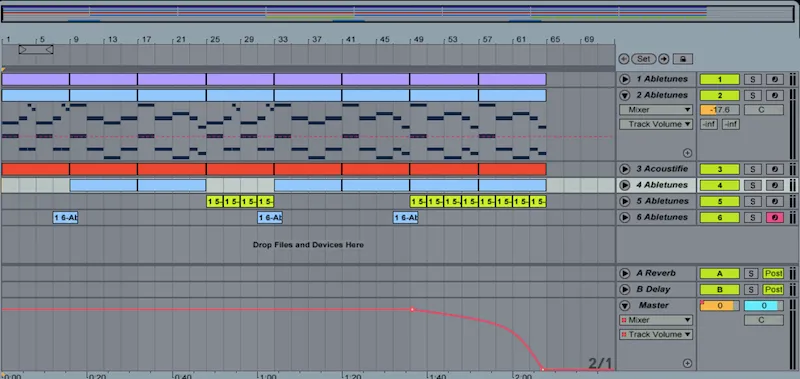Toggle B Delay return activator
The image size is (800, 379).
point(719,290)
